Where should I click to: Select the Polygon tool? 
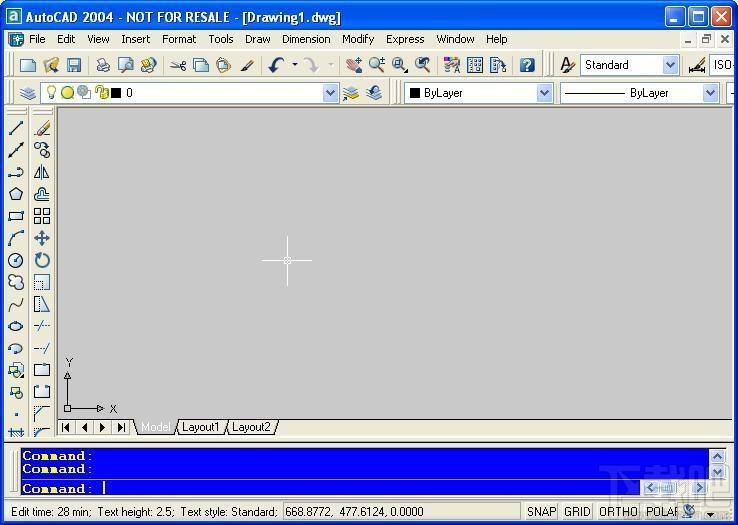pyautogui.click(x=16, y=194)
